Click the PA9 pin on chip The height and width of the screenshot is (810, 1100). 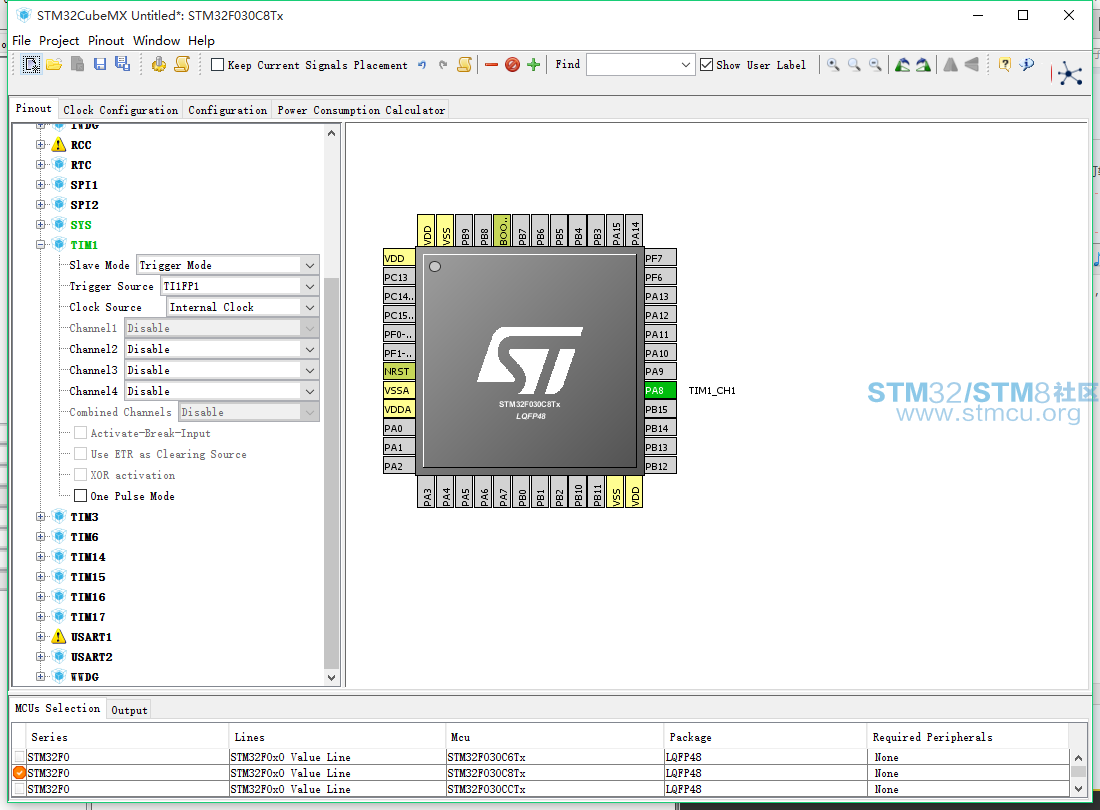click(x=660, y=372)
